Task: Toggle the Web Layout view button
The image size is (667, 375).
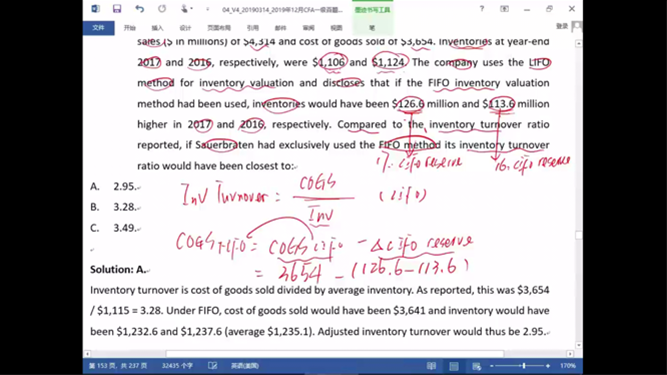Action: (476, 366)
